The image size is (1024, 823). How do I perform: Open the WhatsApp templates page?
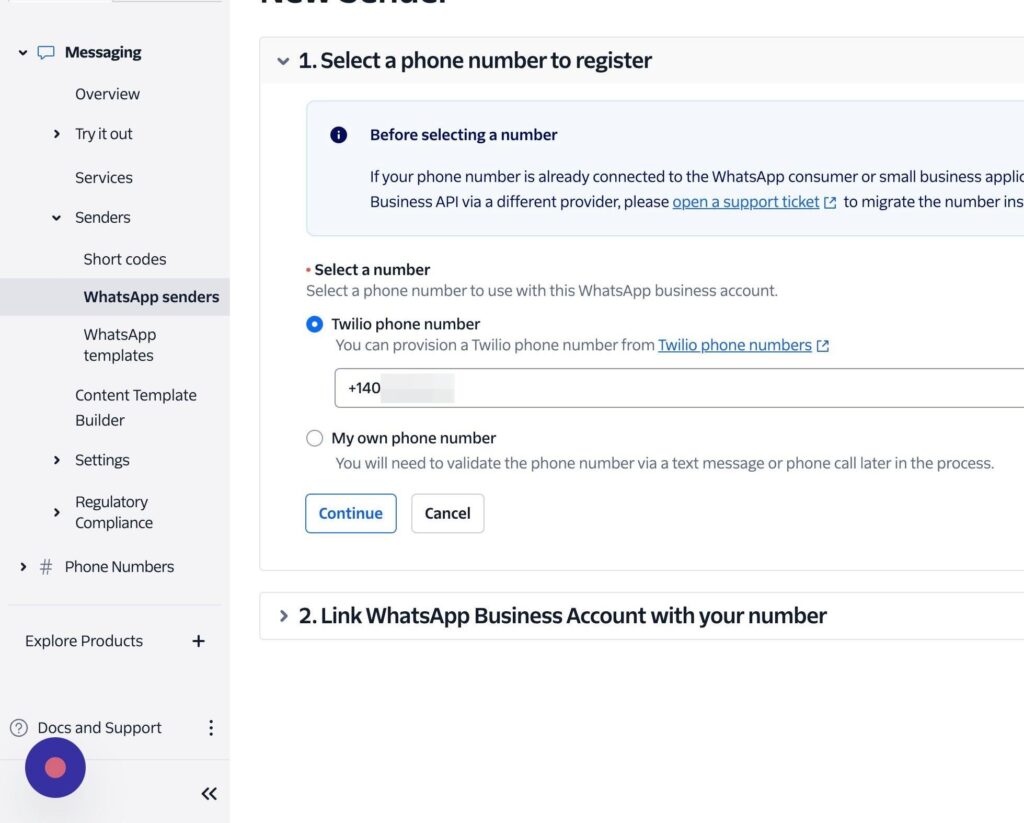point(119,345)
